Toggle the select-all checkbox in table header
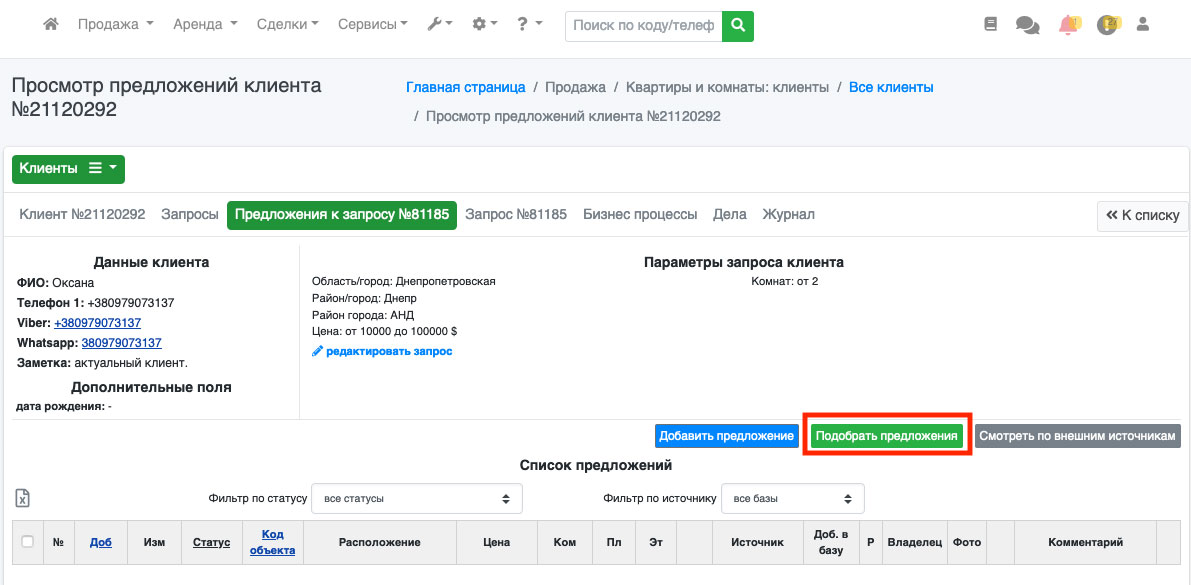Screen dimensions: 1191x585 point(28,542)
